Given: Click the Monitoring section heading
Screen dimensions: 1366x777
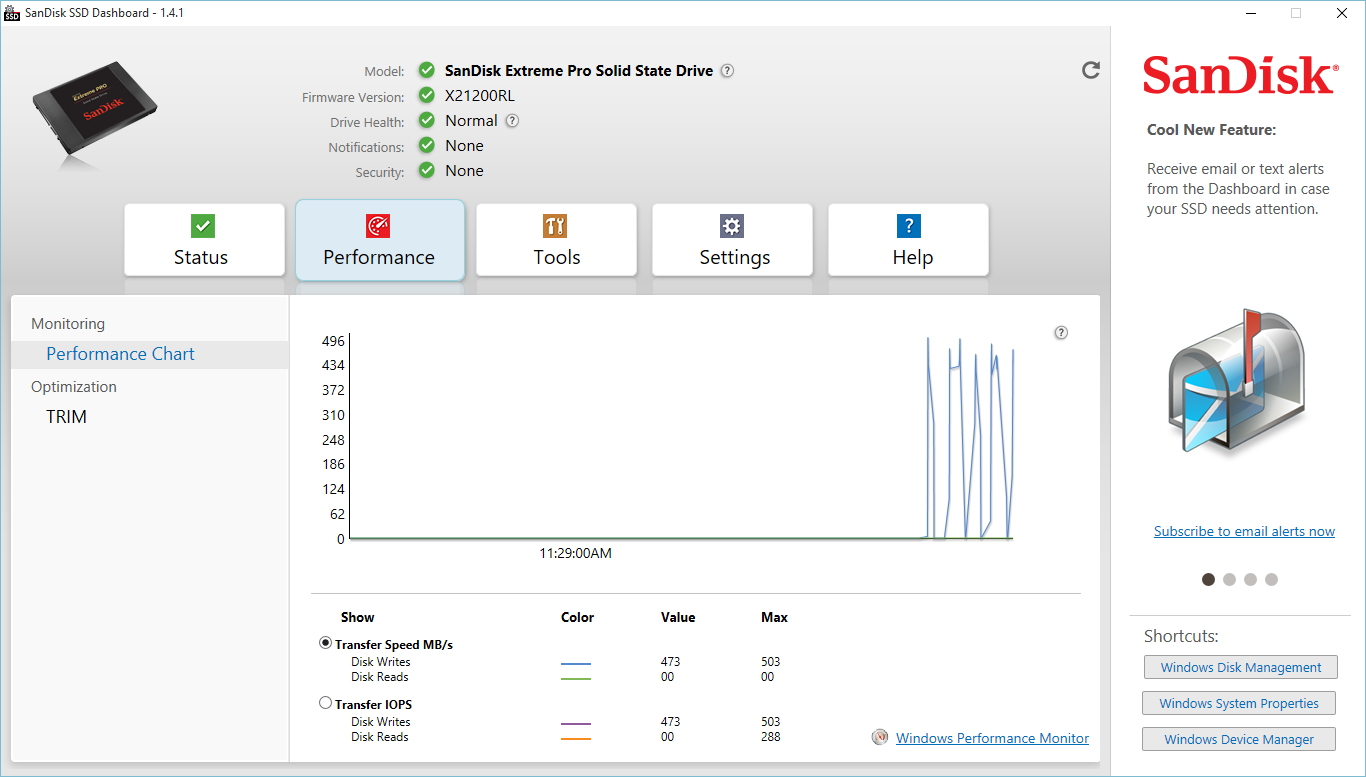Looking at the screenshot, I should pos(68,324).
